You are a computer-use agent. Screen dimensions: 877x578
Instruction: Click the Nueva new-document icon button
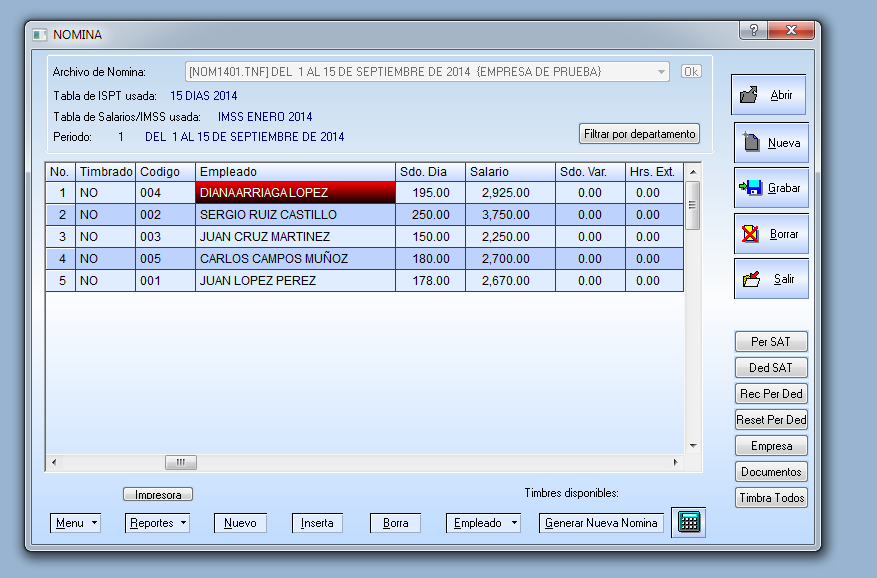click(x=770, y=143)
